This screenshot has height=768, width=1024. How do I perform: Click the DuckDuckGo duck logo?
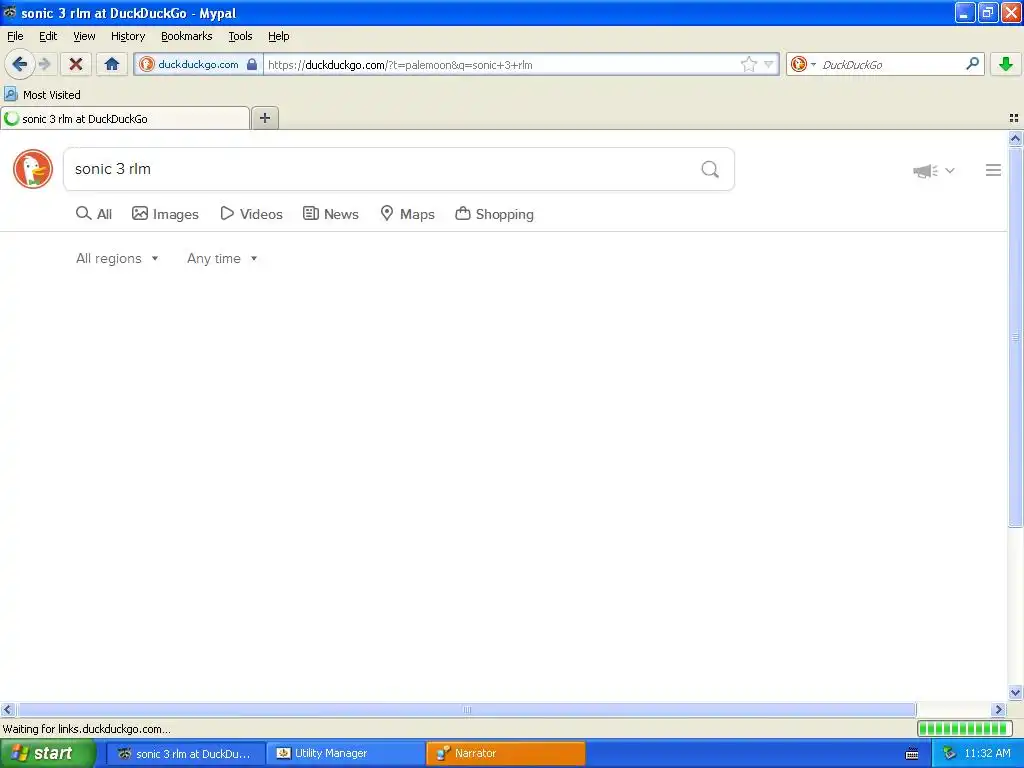(x=33, y=169)
